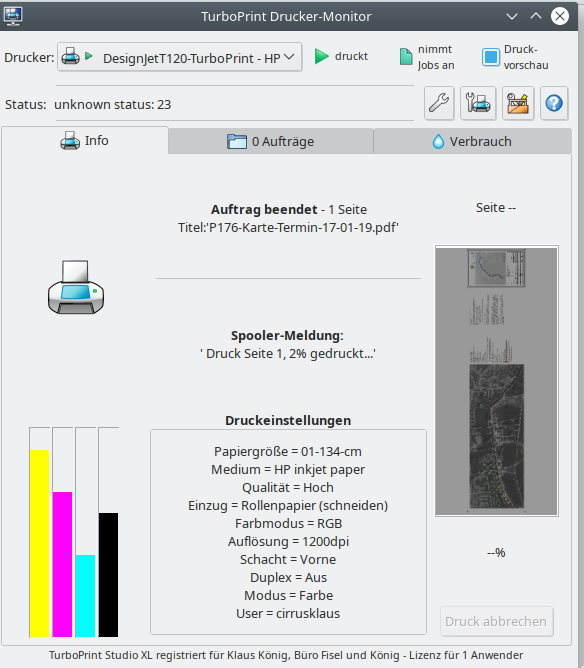Click 'Modus = Farbe' setting
The height and width of the screenshot is (668, 584).
[x=288, y=595]
